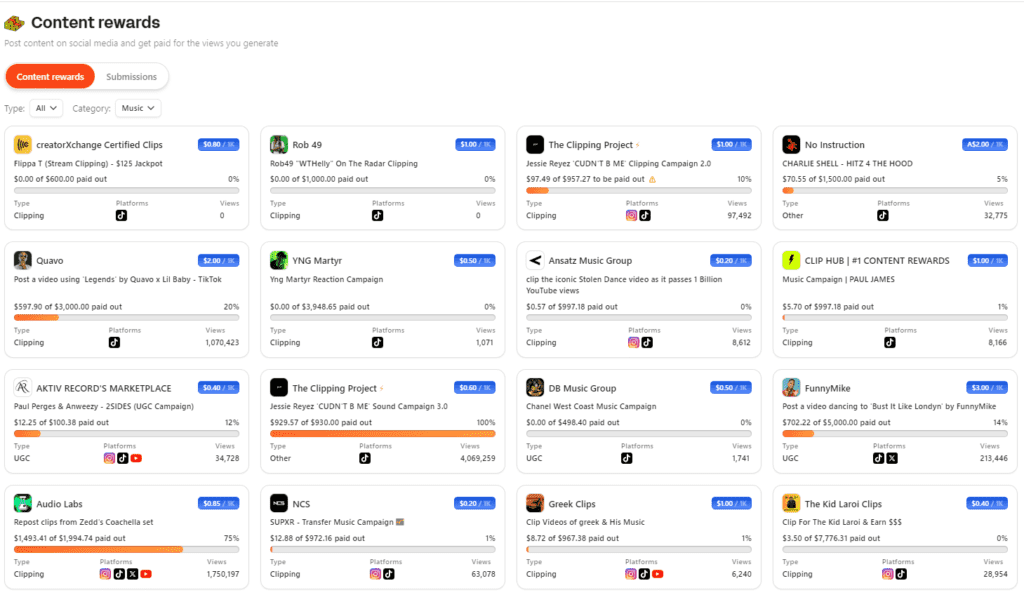Click TikTok icon on Rob 49 card
The height and width of the screenshot is (595, 1024).
(x=378, y=215)
